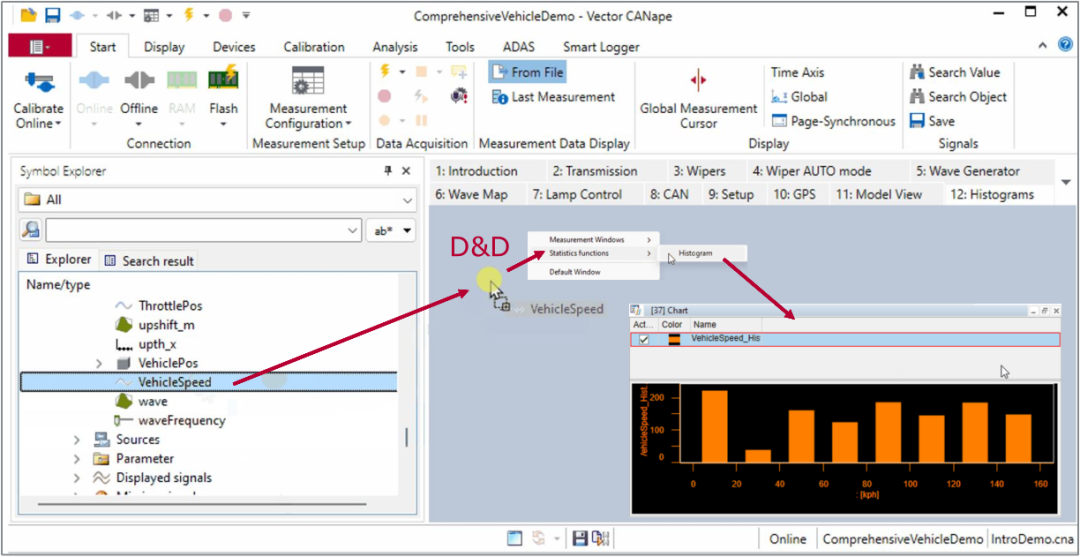Click the pause measurement icon
Image resolution: width=1080 pixels, height=557 pixels.
[x=421, y=120]
